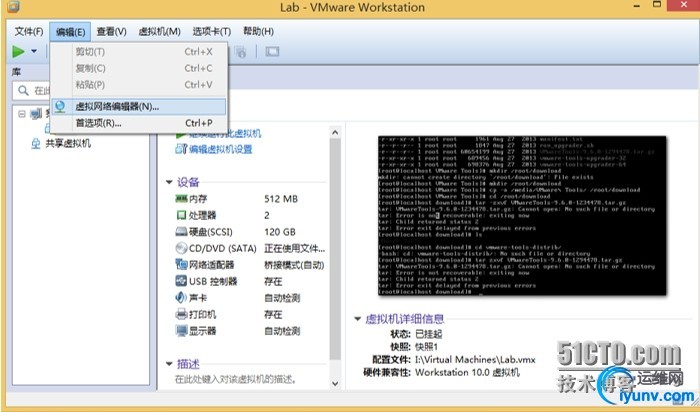Viewport: 700px width, 412px height.
Task: Click the My Computer icon in library tree
Action: [37, 114]
